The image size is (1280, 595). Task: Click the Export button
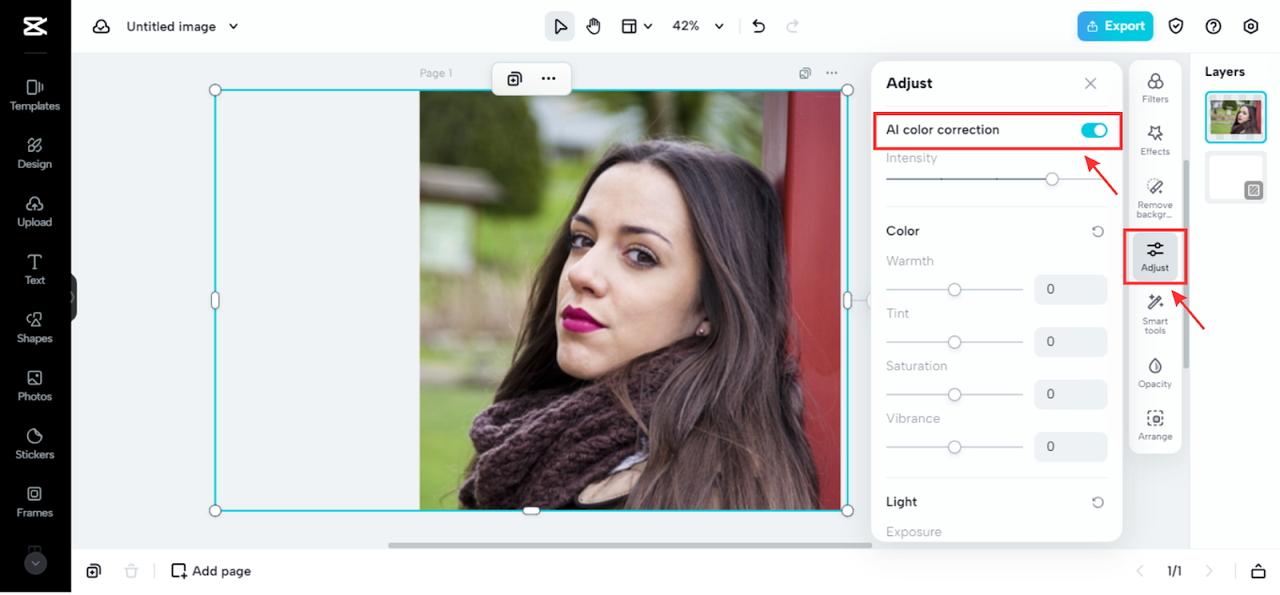1115,26
